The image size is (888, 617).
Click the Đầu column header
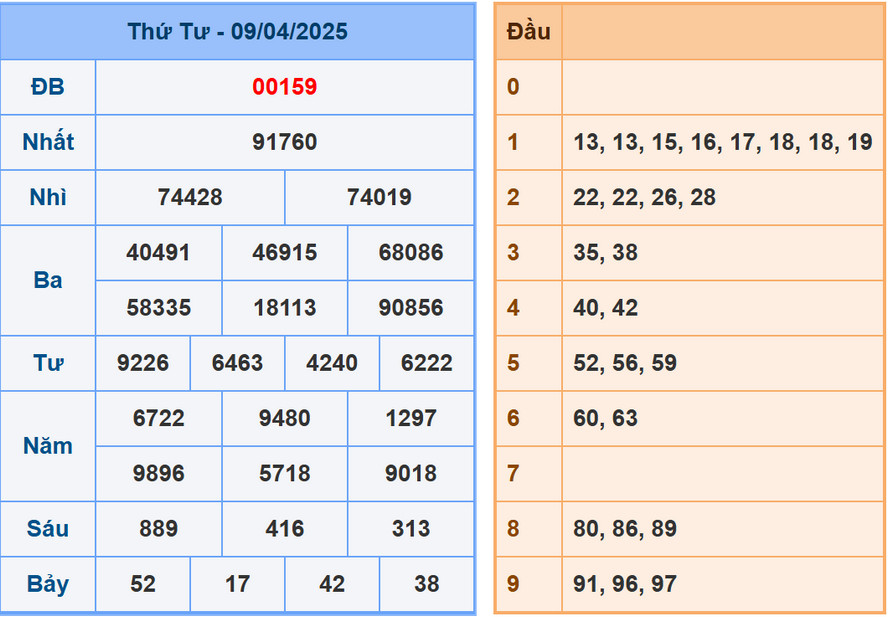pos(529,31)
